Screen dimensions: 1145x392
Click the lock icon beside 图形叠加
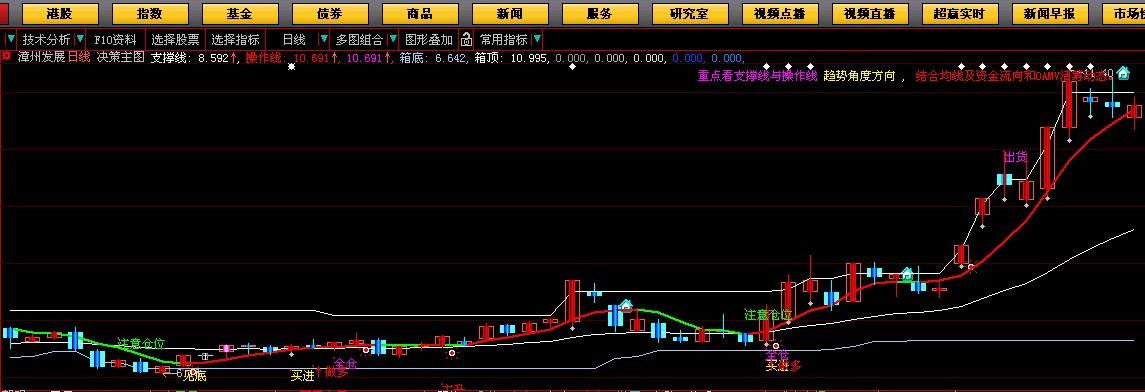466,39
